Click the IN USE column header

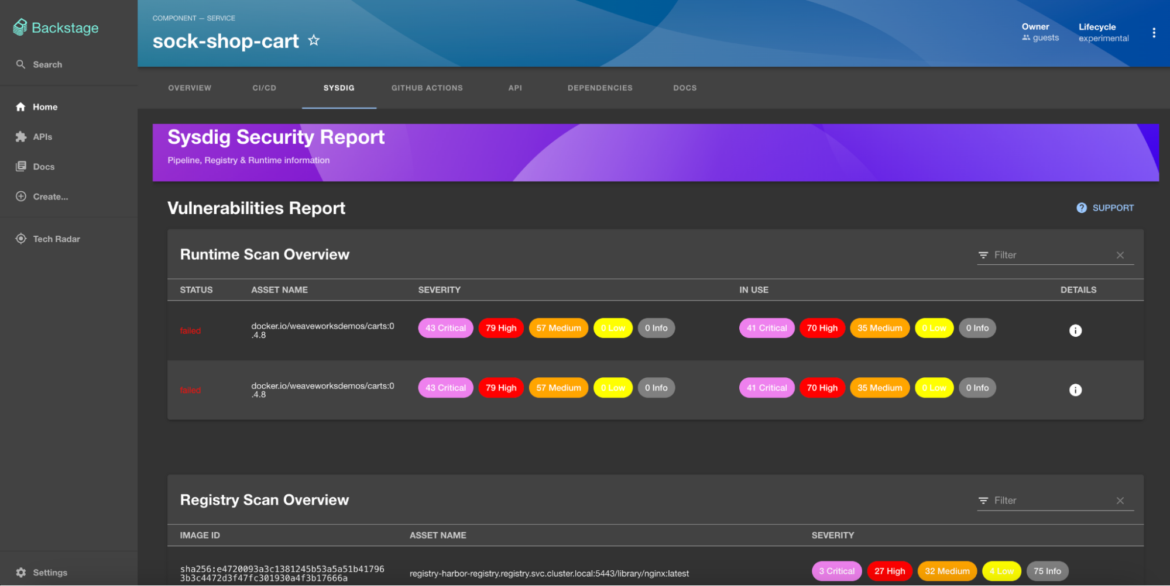[x=754, y=290]
